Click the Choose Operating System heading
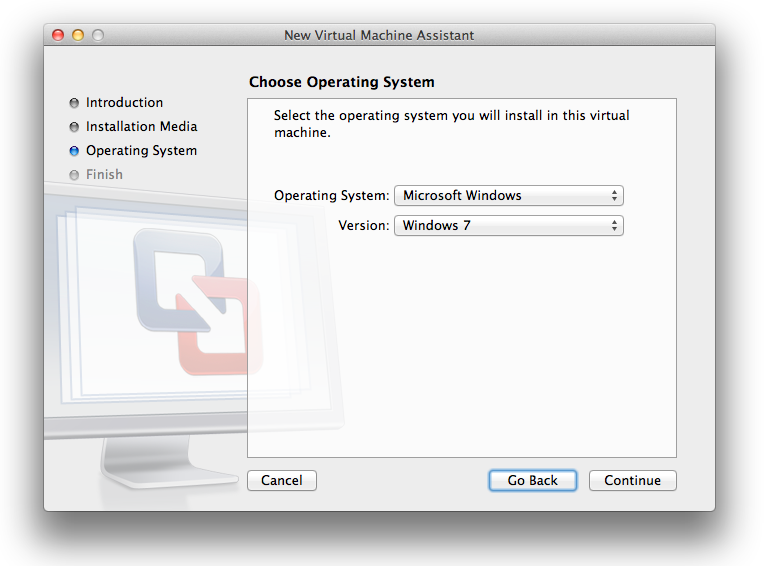The height and width of the screenshot is (566, 766). click(341, 82)
